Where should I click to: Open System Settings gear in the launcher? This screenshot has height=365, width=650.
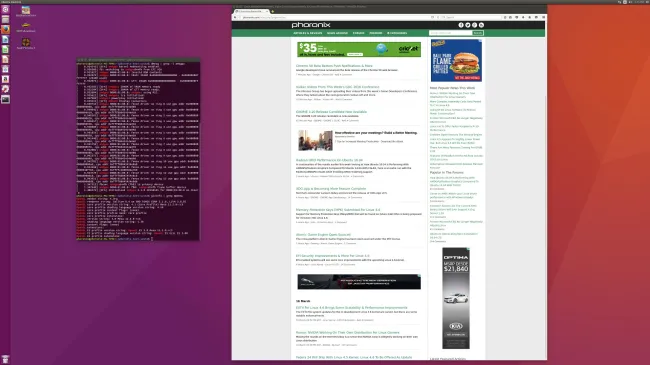click(5, 89)
